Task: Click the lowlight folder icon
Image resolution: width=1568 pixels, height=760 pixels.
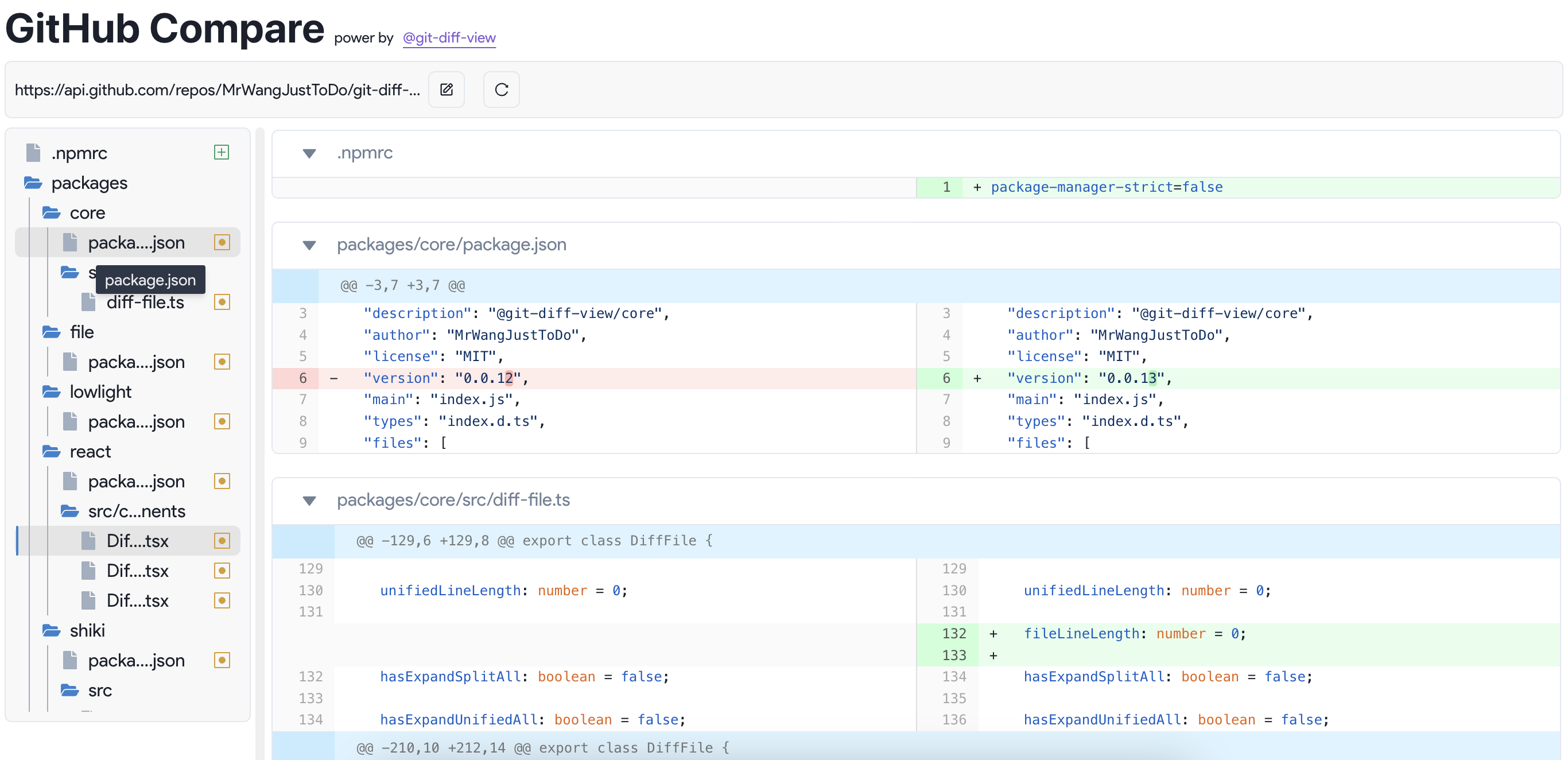Action: pyautogui.click(x=51, y=391)
